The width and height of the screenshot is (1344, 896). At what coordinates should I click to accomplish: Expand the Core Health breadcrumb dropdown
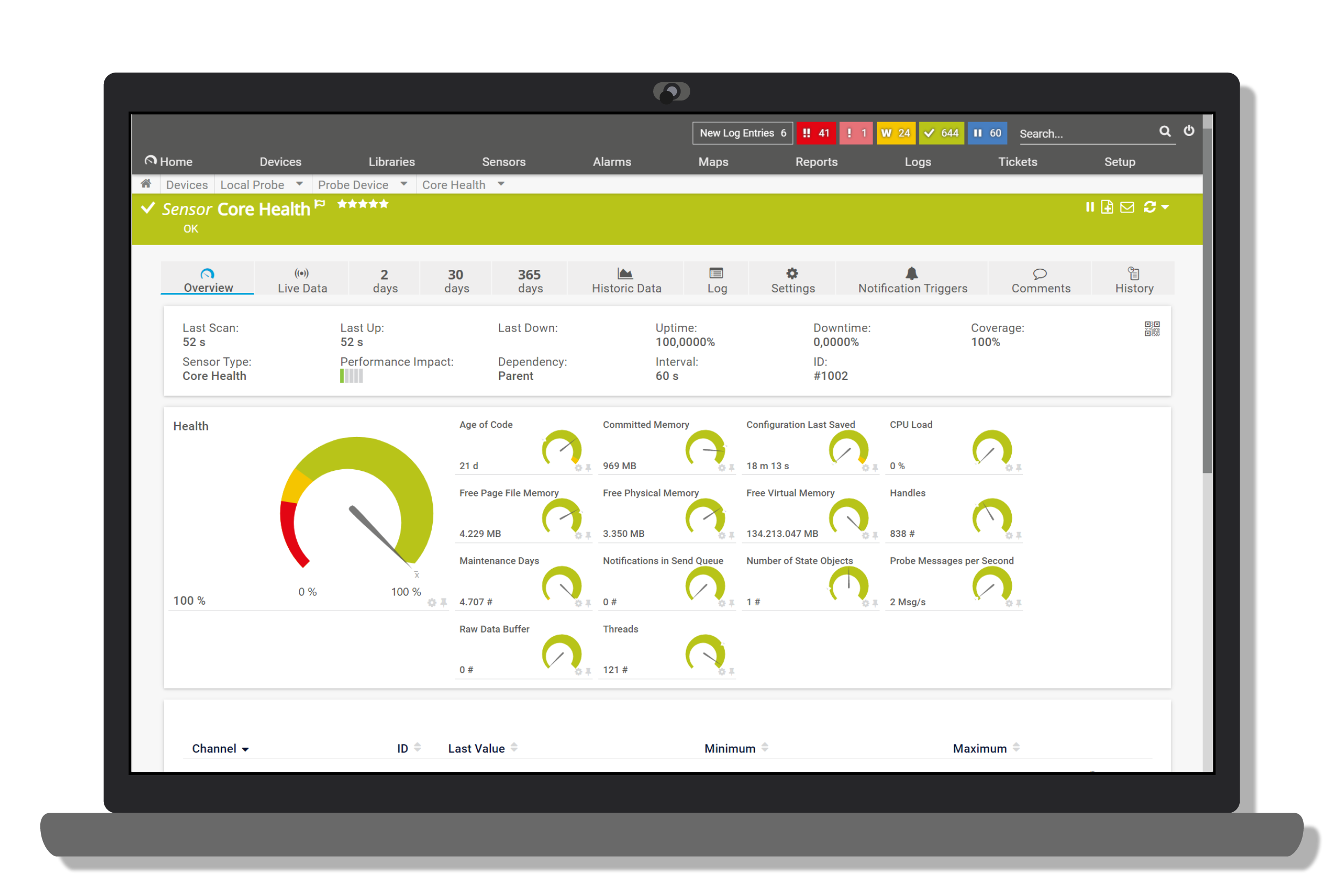tap(501, 184)
